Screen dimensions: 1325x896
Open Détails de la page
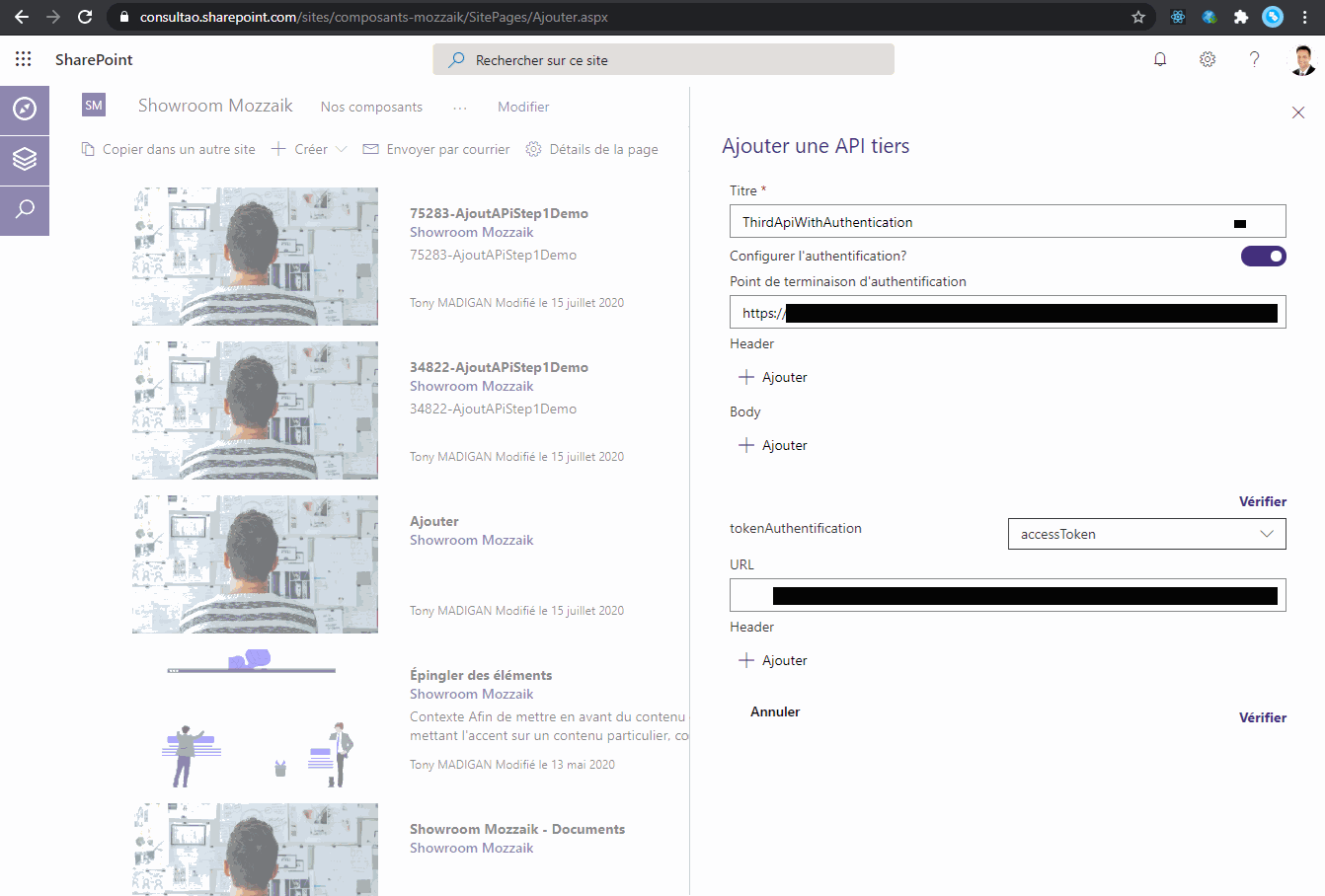click(x=591, y=149)
